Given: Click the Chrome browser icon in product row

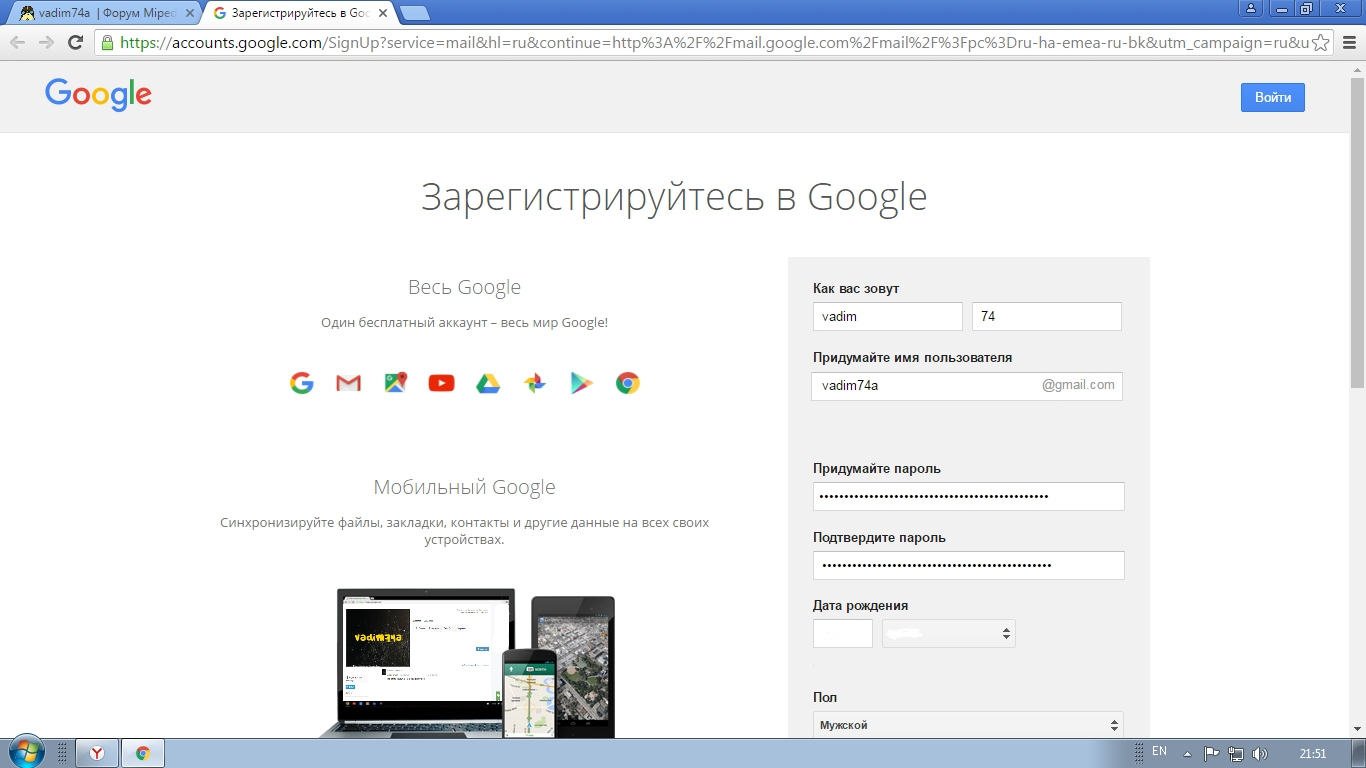Looking at the screenshot, I should (x=628, y=383).
